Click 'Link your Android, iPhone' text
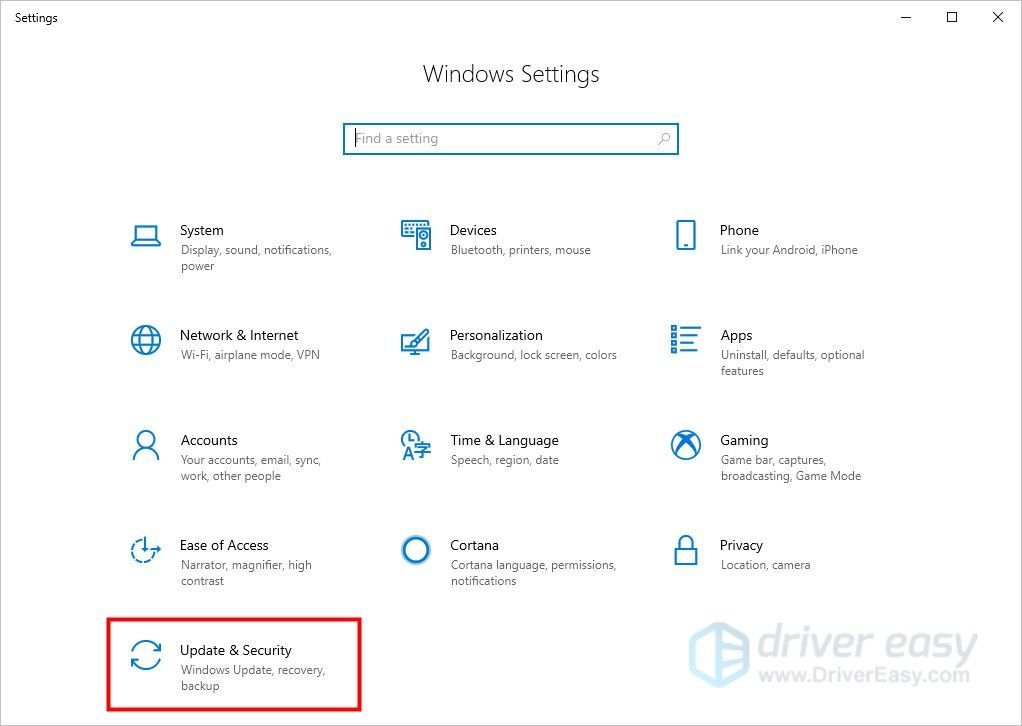Viewport: 1022px width, 726px height. tap(789, 250)
